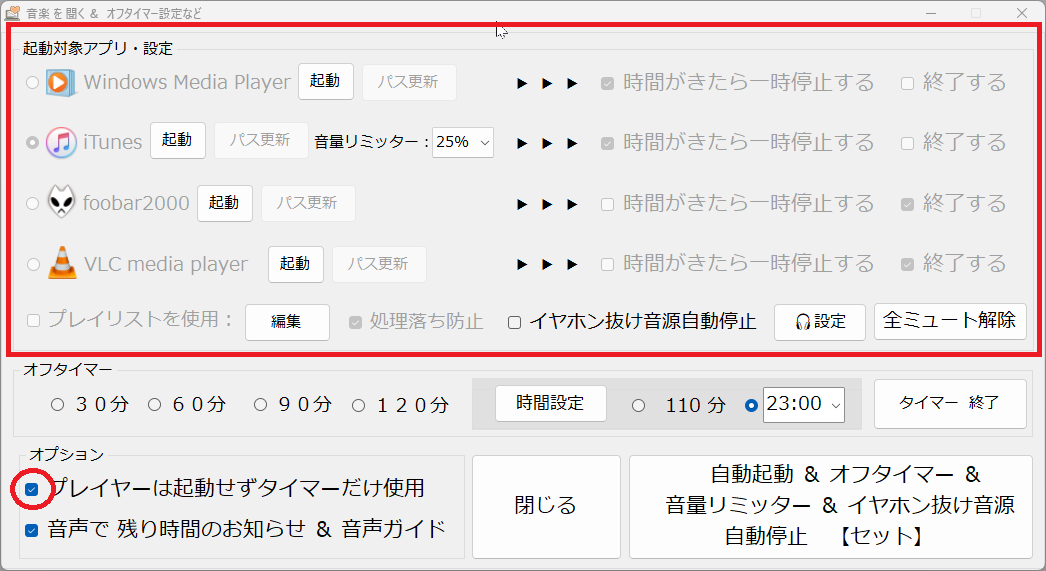The image size is (1046, 571).
Task: Toggle 一時停止する checkbox for Windows Media Player
Action: point(607,83)
